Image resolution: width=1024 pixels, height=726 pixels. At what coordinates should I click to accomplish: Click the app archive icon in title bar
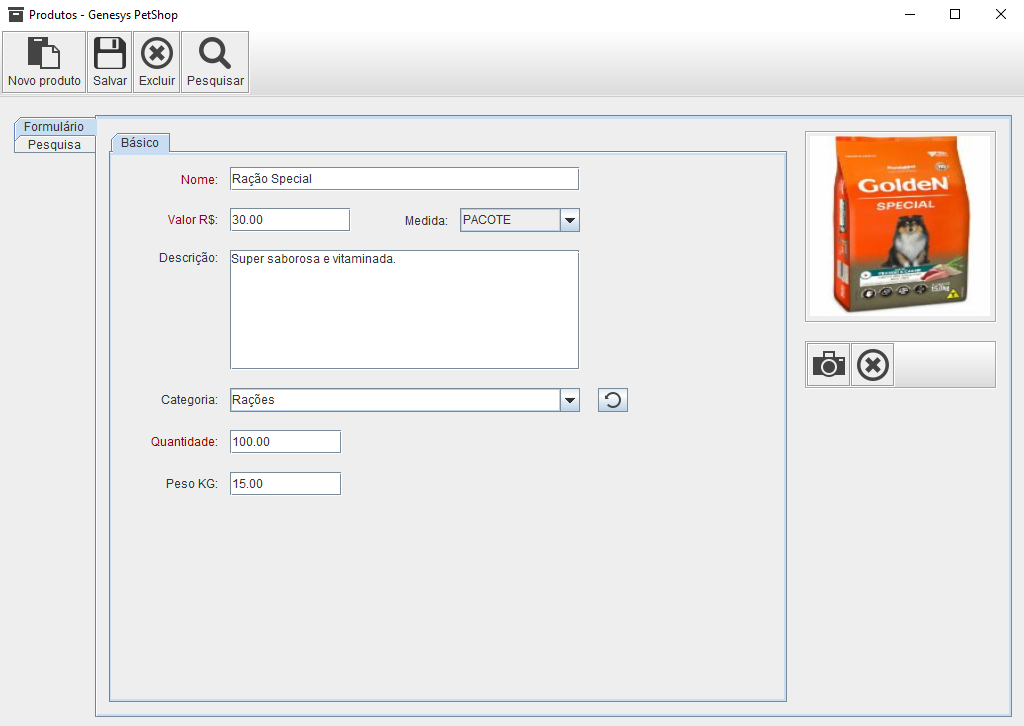(x=16, y=15)
